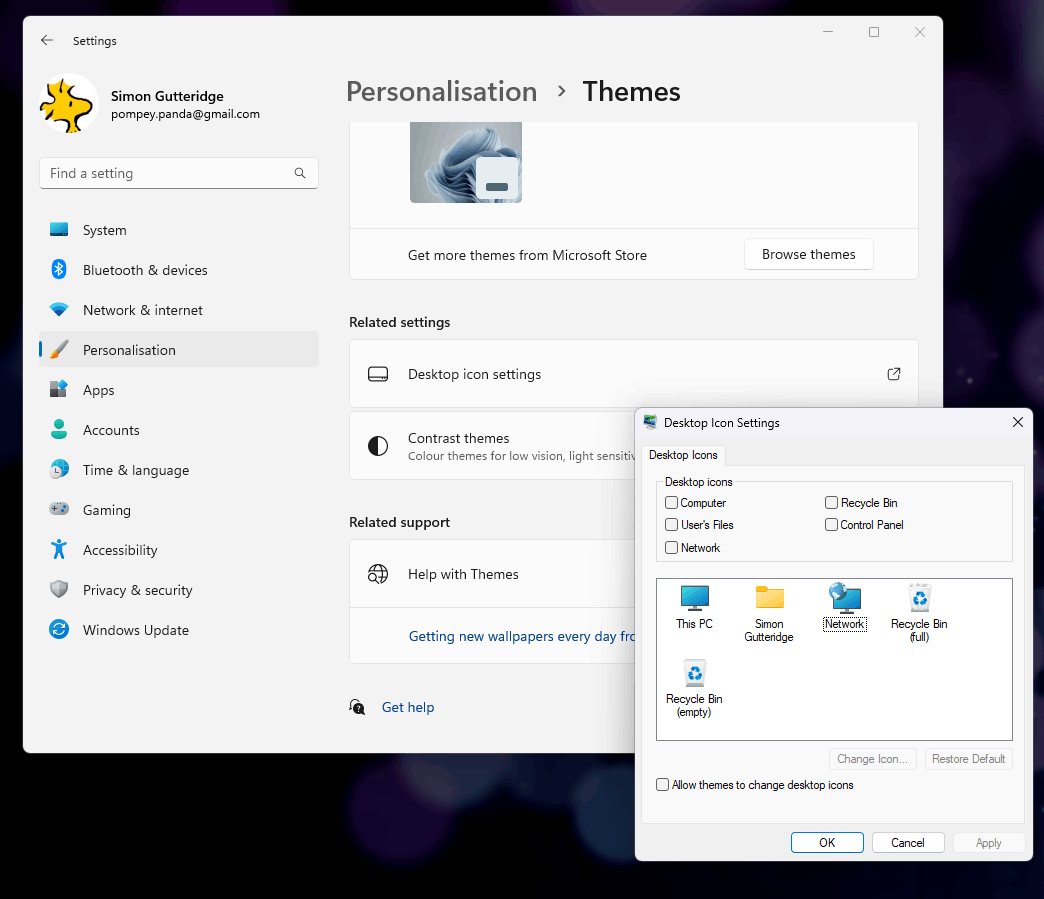The height and width of the screenshot is (899, 1044).
Task: Click the Bluetooth icon in sidebar
Action: pyautogui.click(x=59, y=270)
